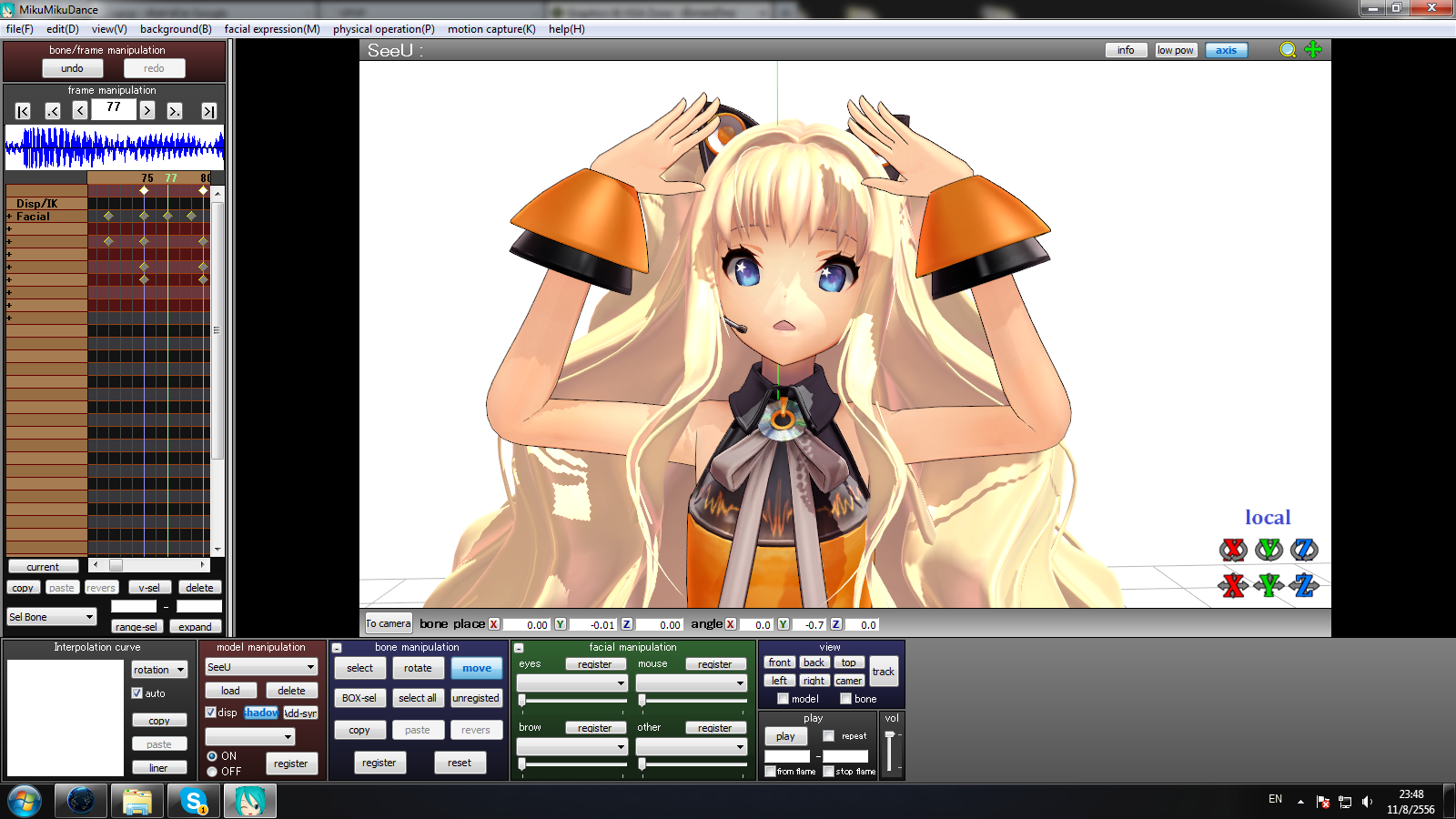Viewport: 1456px width, 819px height.
Task: Click the audio waveform display
Action: tap(115, 147)
